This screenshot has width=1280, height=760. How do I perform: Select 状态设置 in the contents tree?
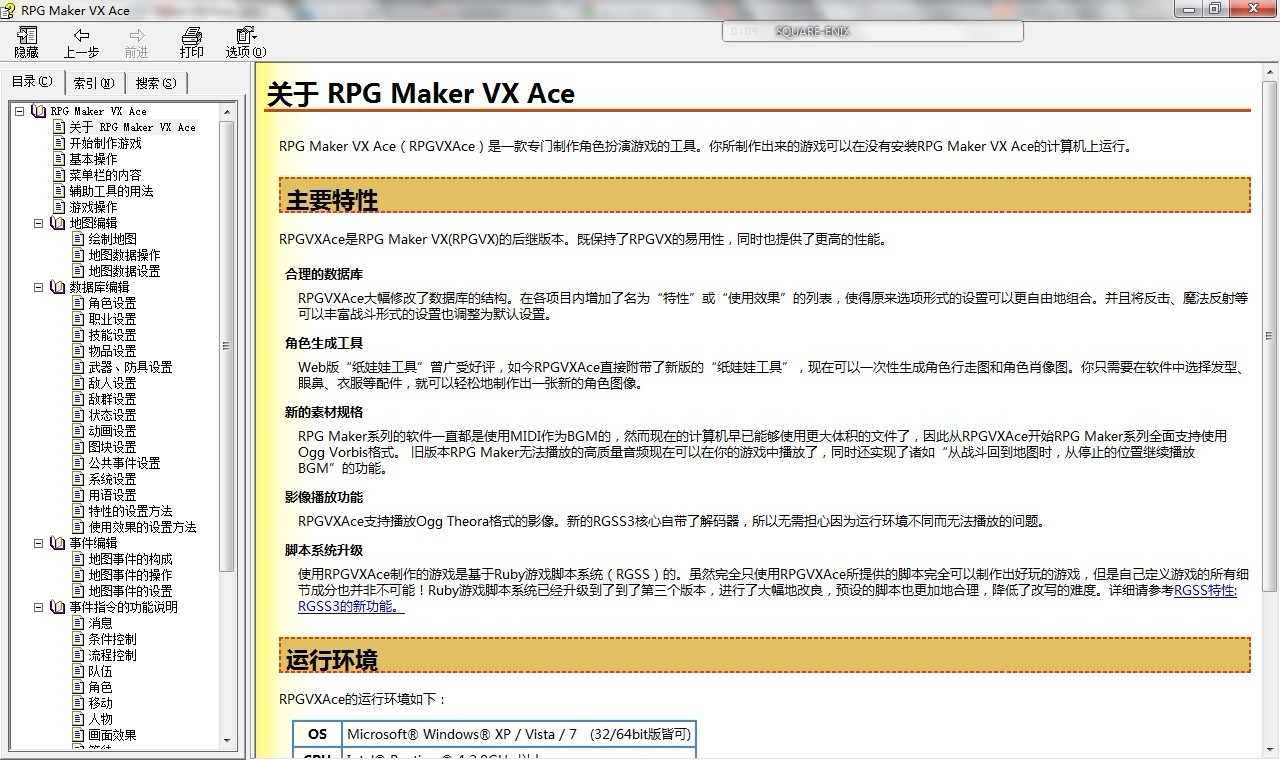pos(112,415)
